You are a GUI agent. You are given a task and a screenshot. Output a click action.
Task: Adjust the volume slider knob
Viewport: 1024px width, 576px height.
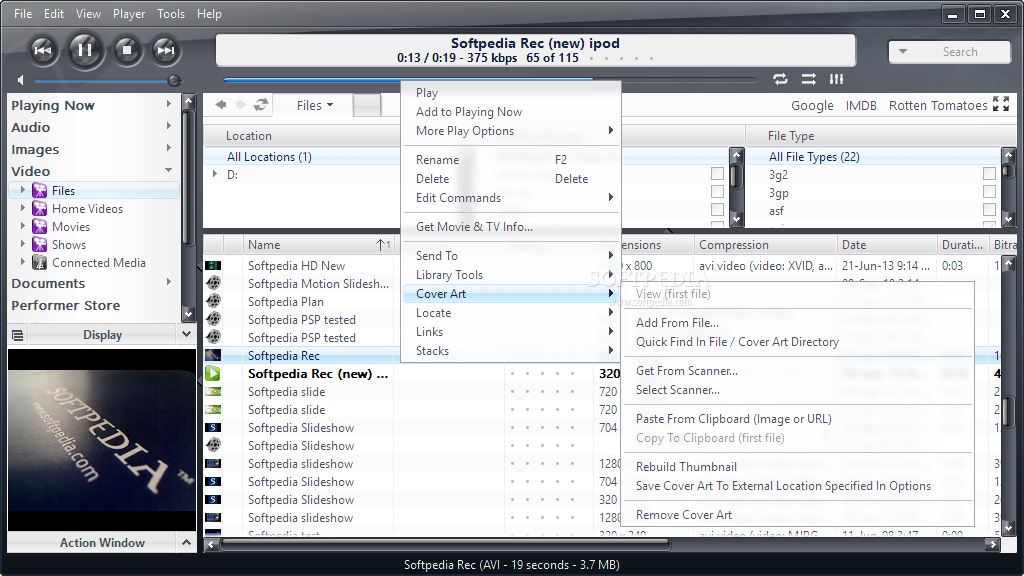point(174,80)
